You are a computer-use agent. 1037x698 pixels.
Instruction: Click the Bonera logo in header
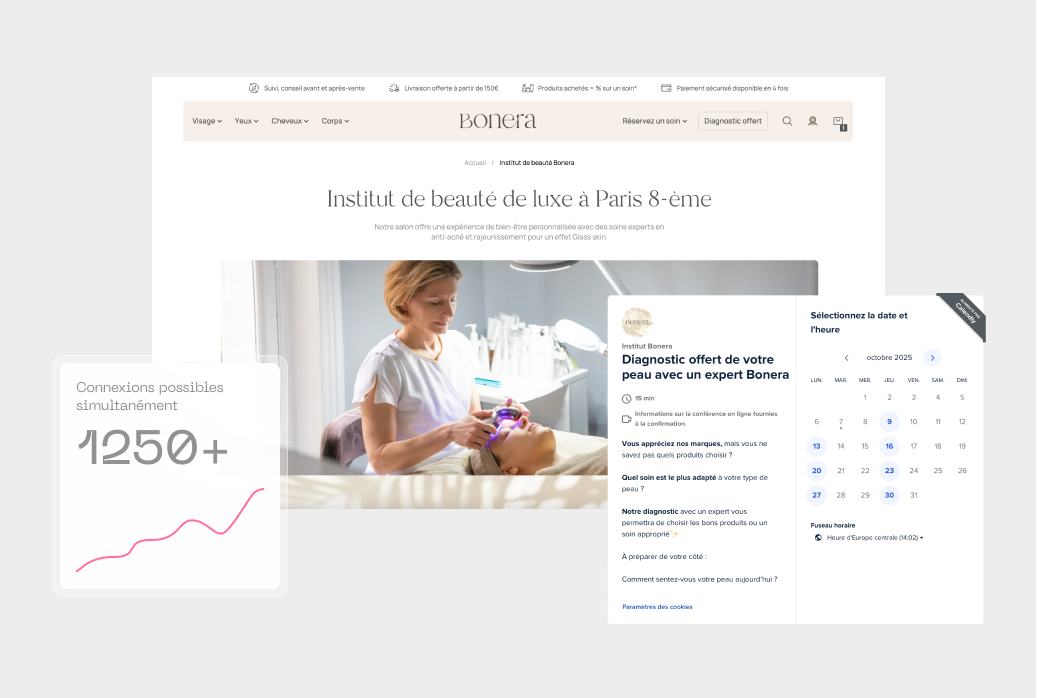tap(498, 121)
